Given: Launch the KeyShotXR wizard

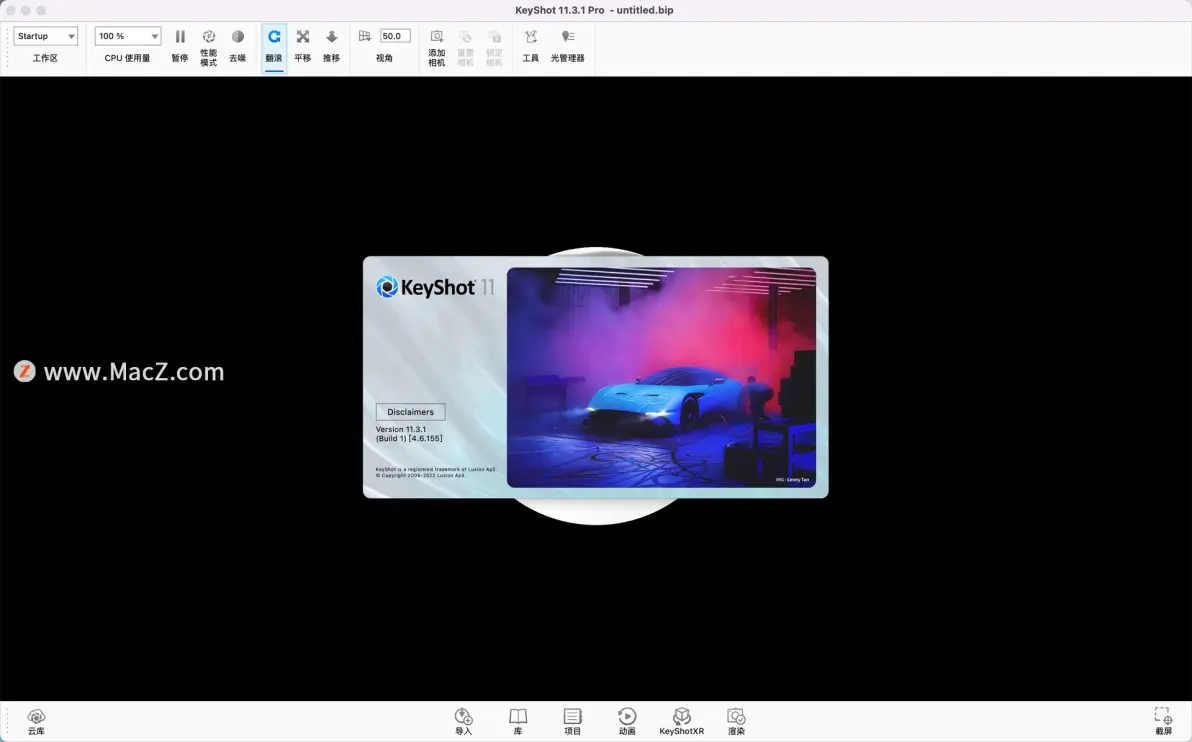Looking at the screenshot, I should [x=681, y=717].
